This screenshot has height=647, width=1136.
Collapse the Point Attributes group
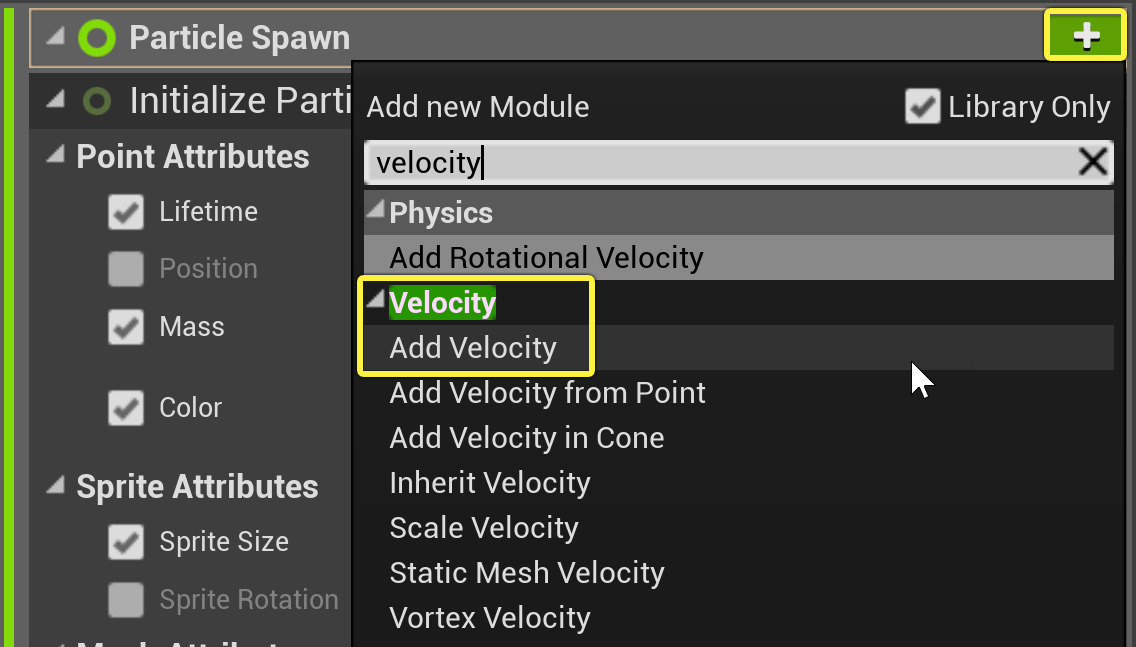pyautogui.click(x=57, y=156)
